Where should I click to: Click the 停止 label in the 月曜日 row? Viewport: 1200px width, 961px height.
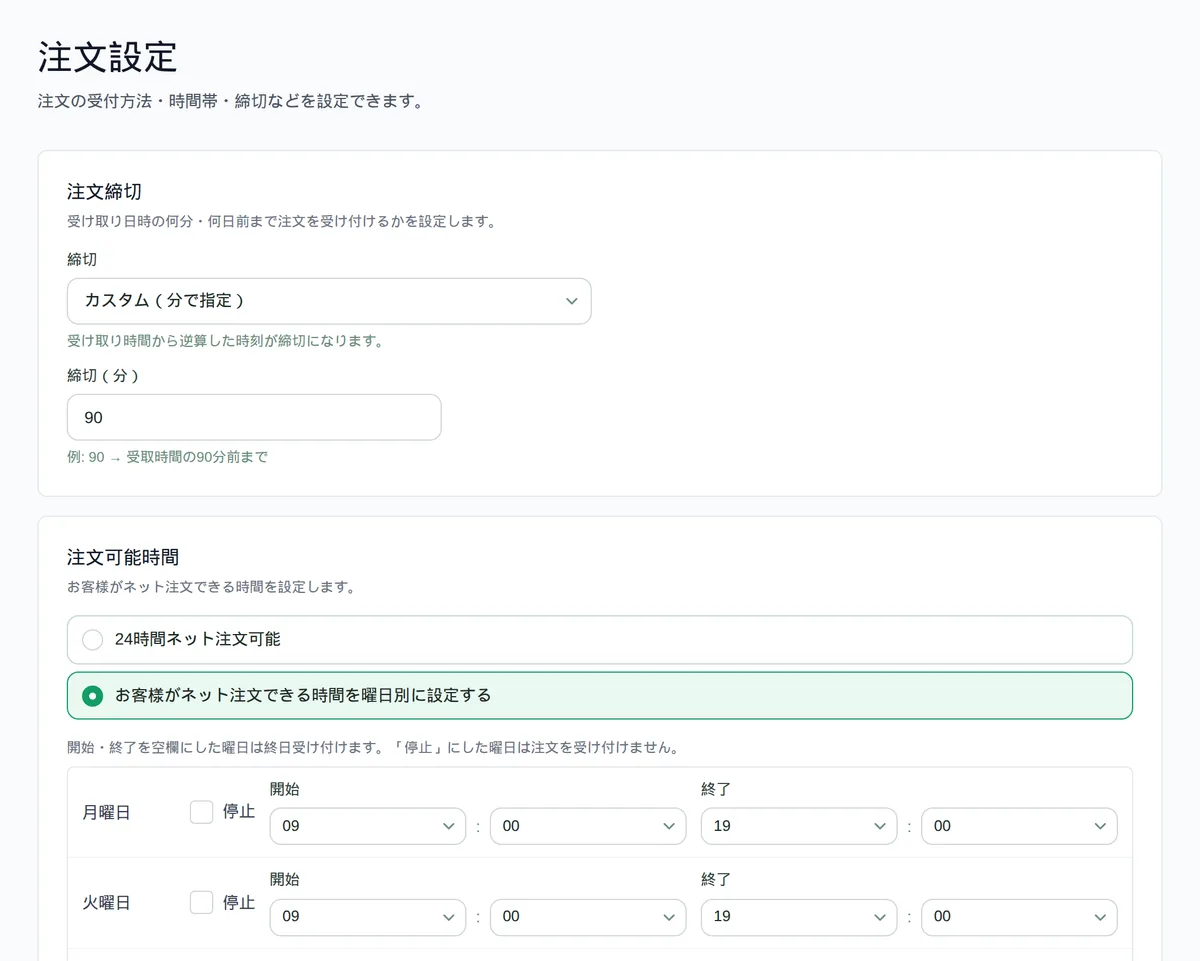(x=239, y=812)
